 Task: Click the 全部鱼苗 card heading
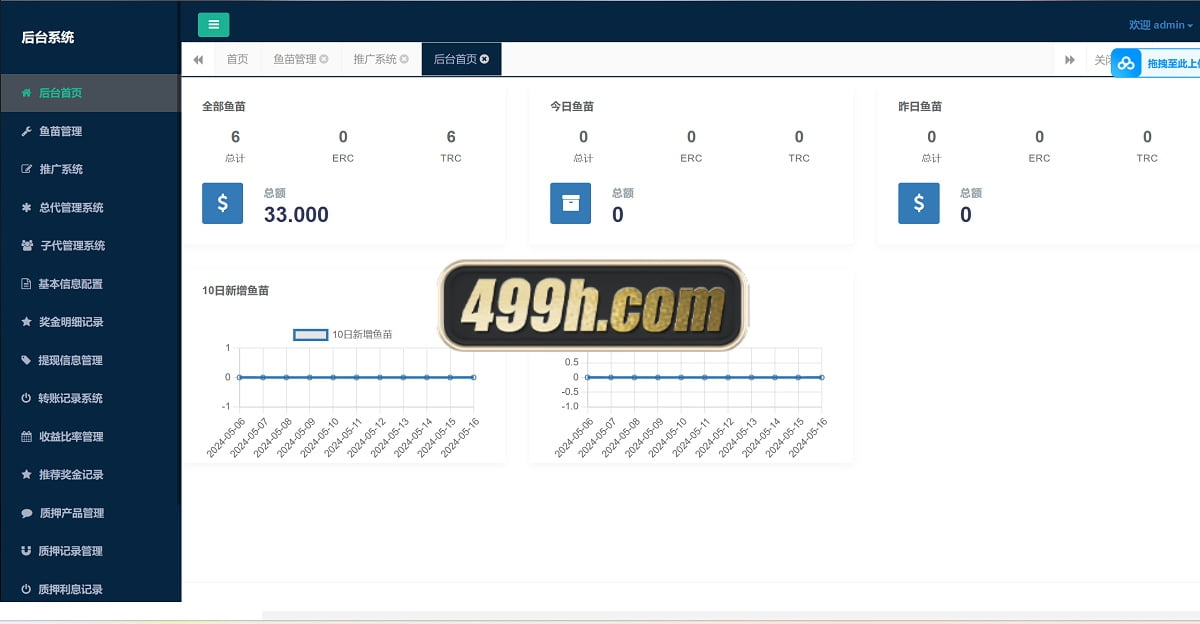coord(222,106)
